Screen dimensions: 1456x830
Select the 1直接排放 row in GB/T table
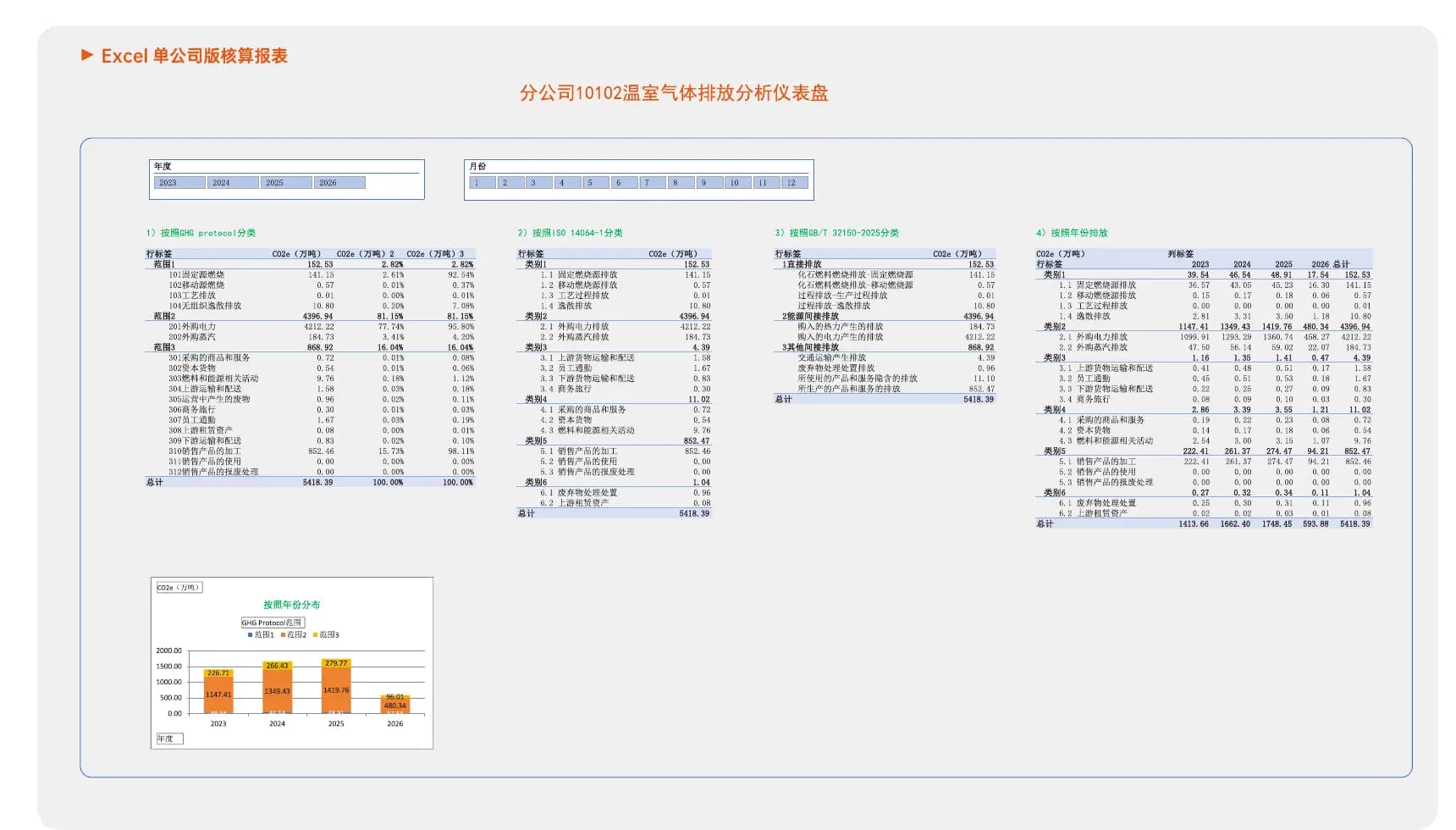click(x=885, y=264)
